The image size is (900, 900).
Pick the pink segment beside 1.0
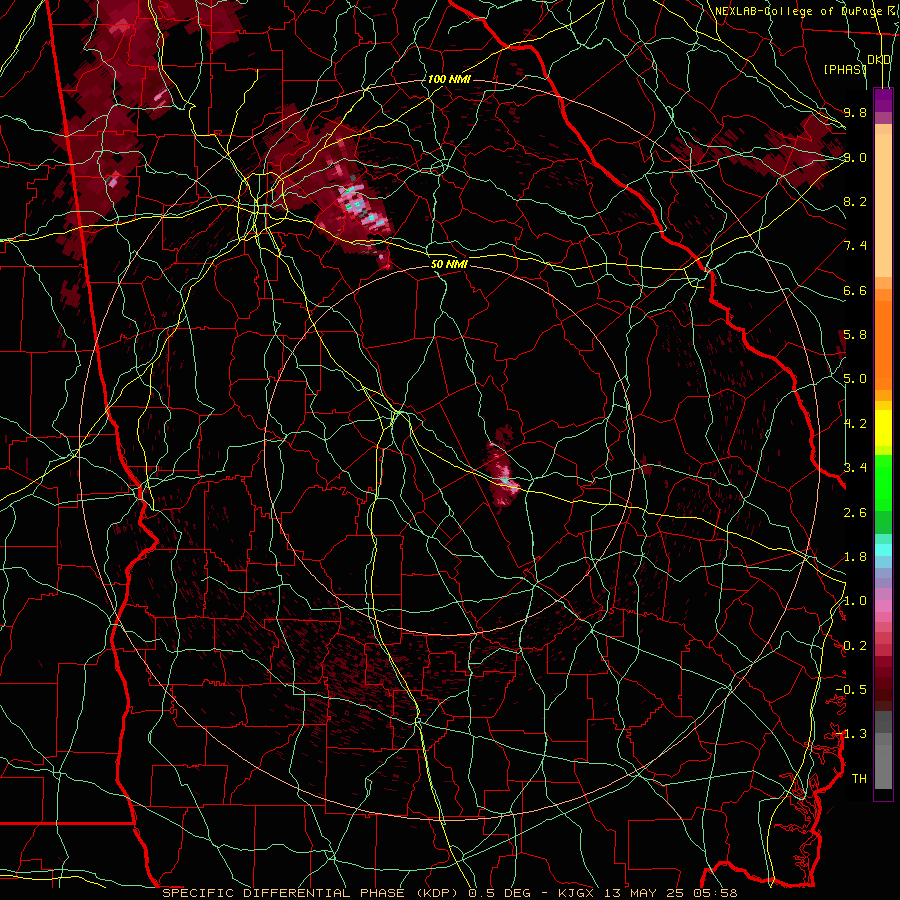pos(883,606)
